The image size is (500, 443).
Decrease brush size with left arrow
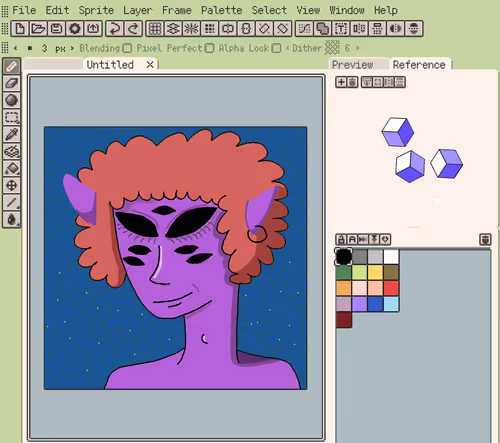tap(16, 48)
